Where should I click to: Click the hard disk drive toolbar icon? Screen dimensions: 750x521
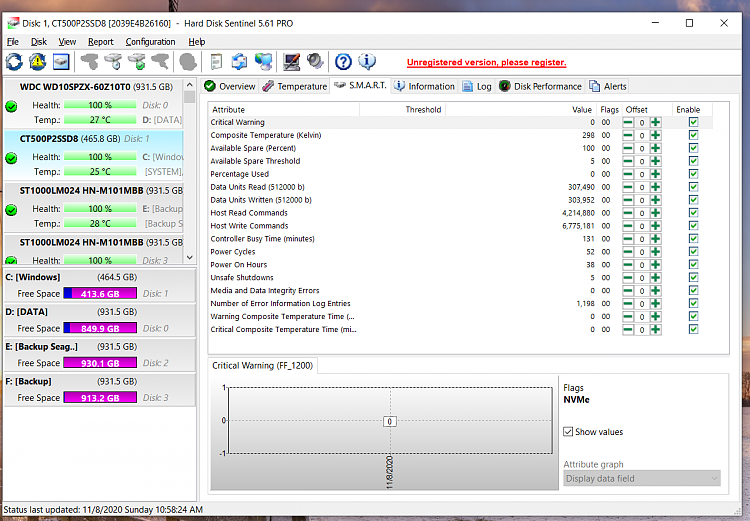tap(61, 62)
